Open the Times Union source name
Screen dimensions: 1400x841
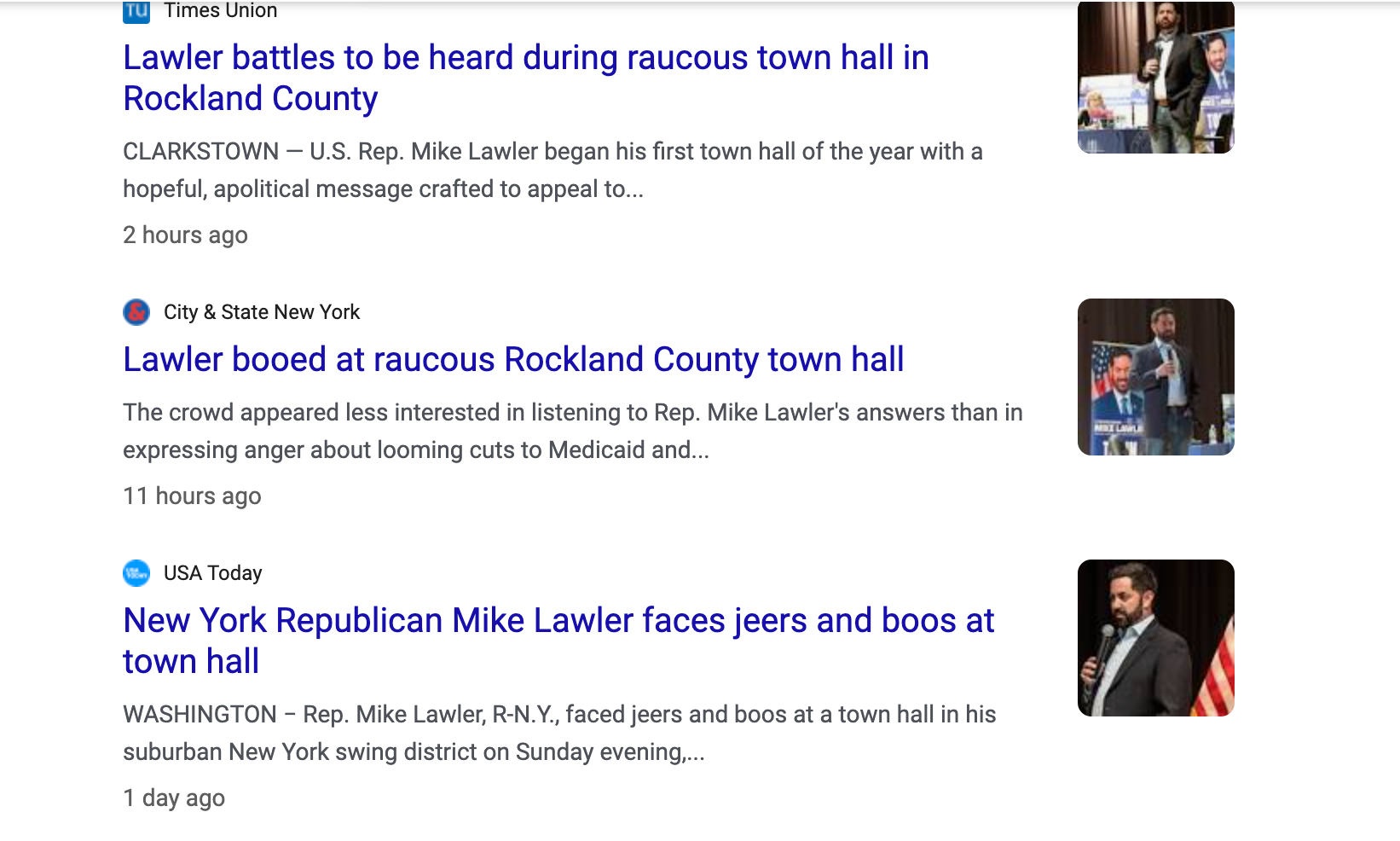point(220,11)
